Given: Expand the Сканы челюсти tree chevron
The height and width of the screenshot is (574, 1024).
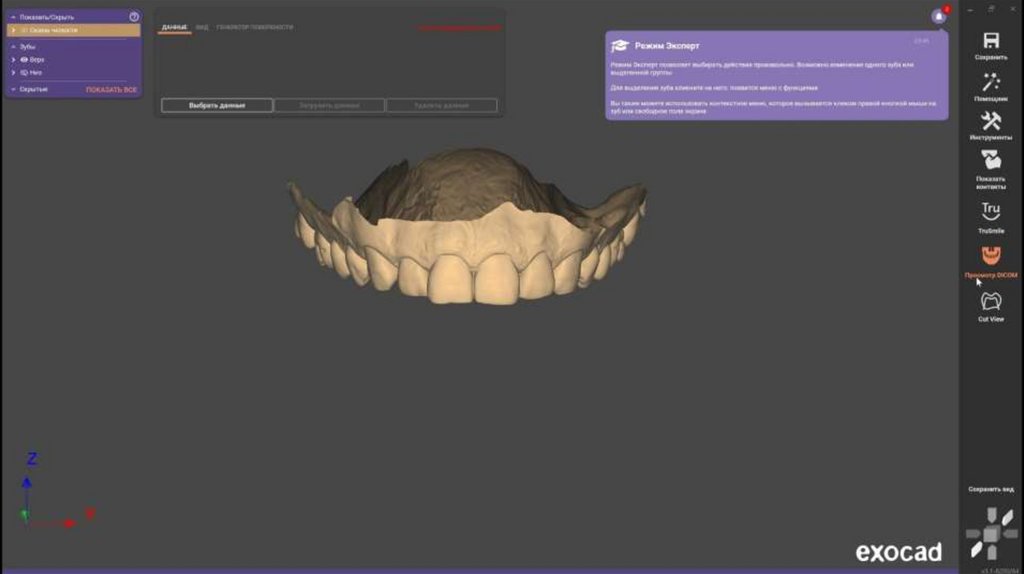Looking at the screenshot, I should (14, 30).
